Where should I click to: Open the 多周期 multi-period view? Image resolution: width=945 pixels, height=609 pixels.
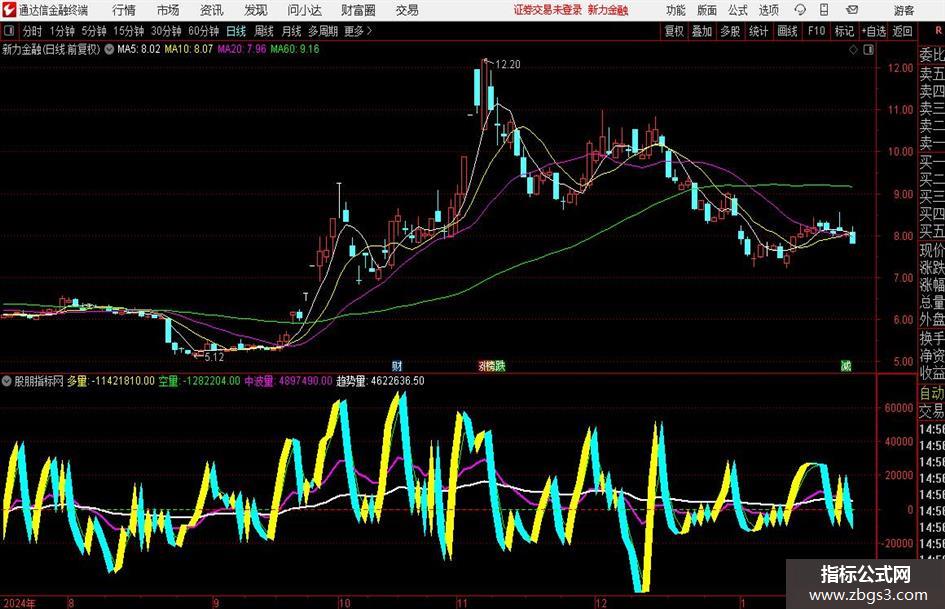coord(323,31)
